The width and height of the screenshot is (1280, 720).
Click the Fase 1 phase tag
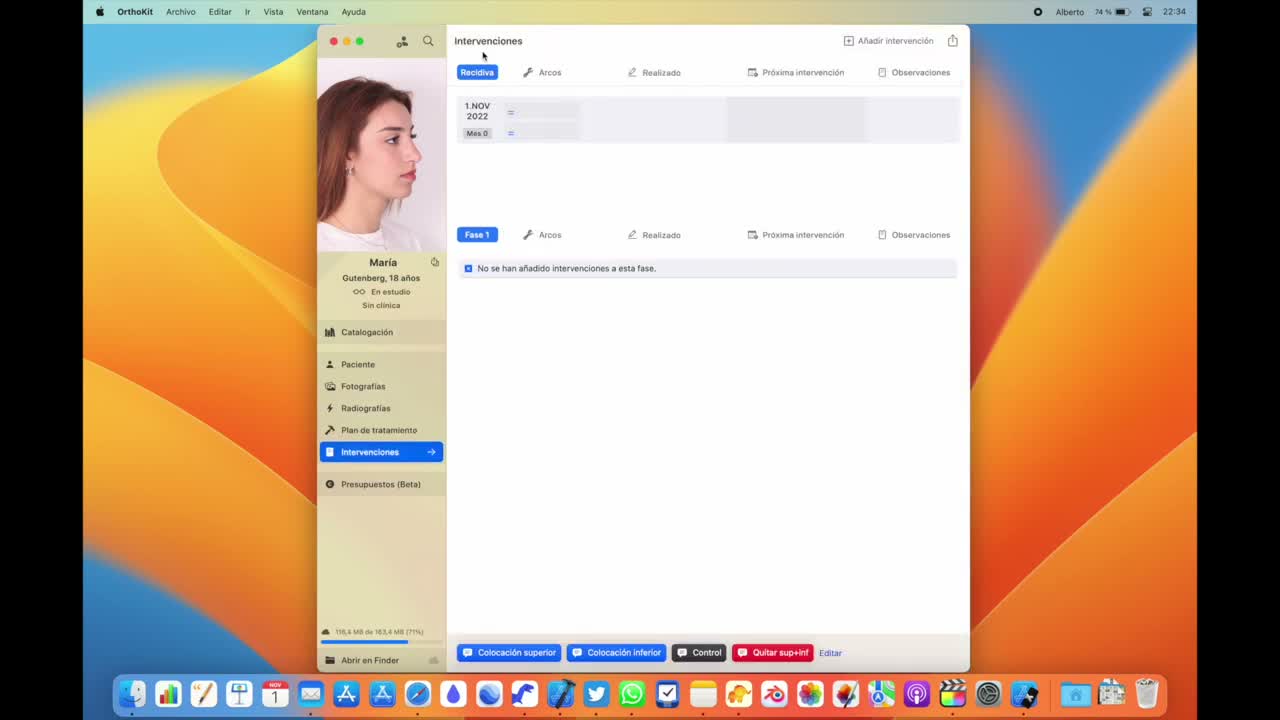click(477, 235)
